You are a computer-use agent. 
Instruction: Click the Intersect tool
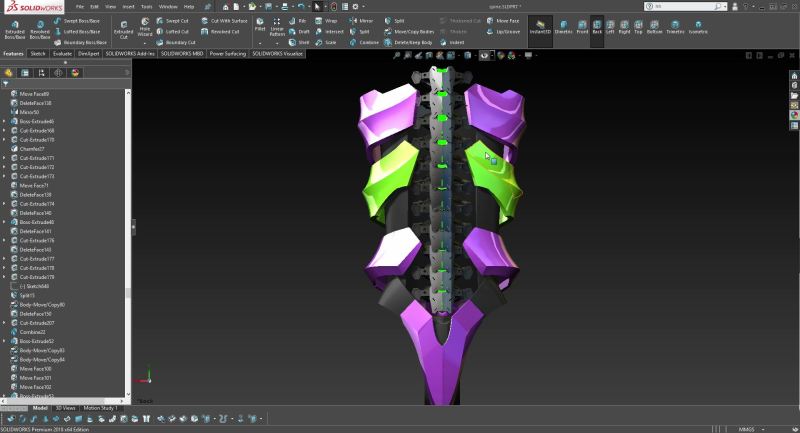[x=330, y=32]
